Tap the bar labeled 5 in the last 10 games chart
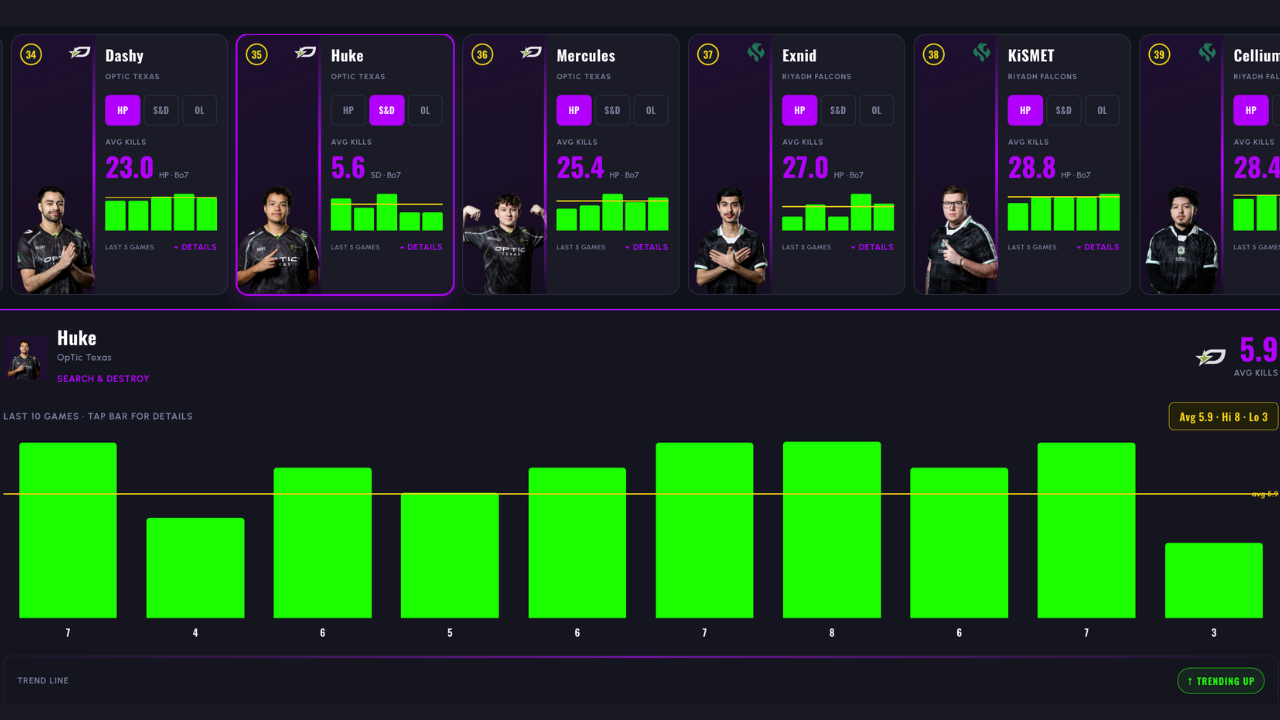The image size is (1280, 720). (450, 556)
